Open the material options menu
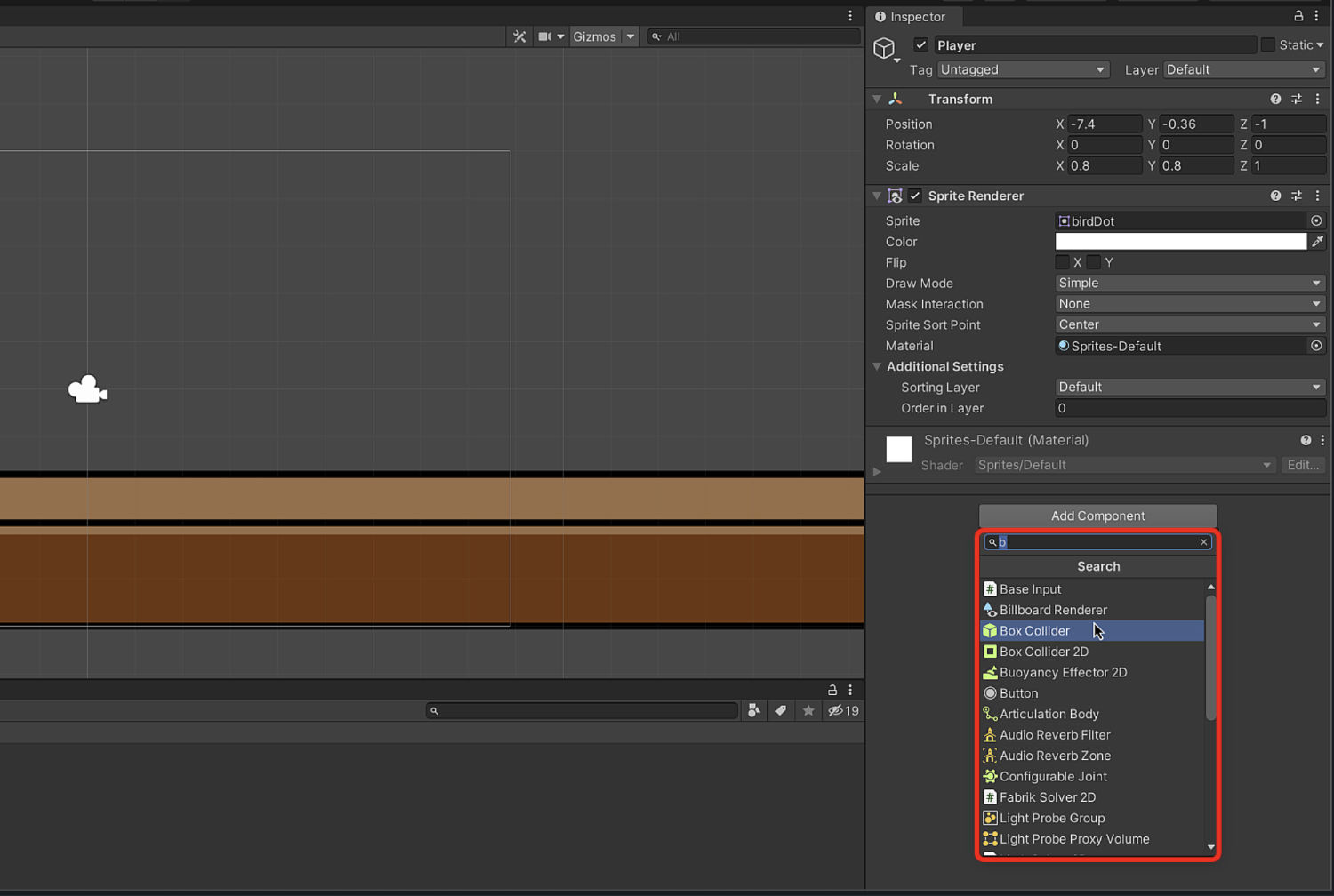 tap(1322, 441)
